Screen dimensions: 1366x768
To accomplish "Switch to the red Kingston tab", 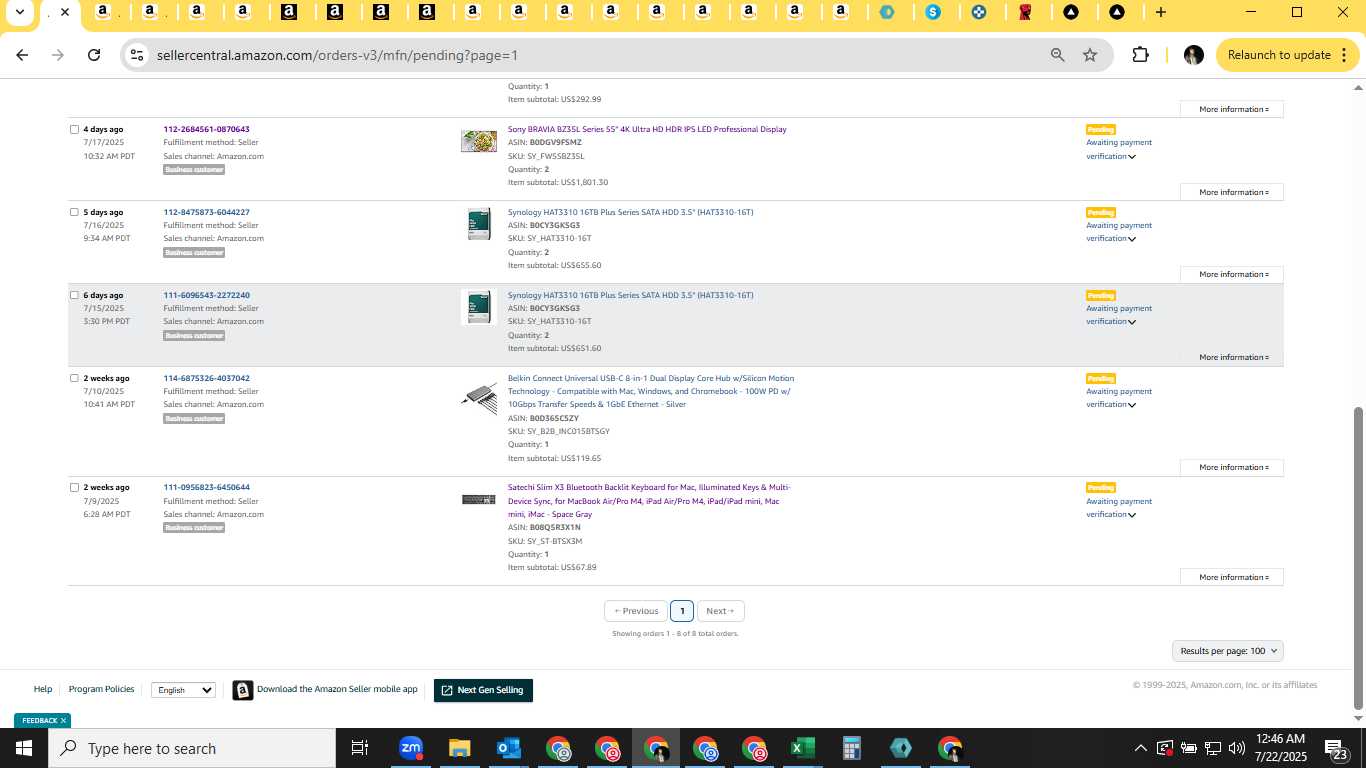I will [1025, 12].
